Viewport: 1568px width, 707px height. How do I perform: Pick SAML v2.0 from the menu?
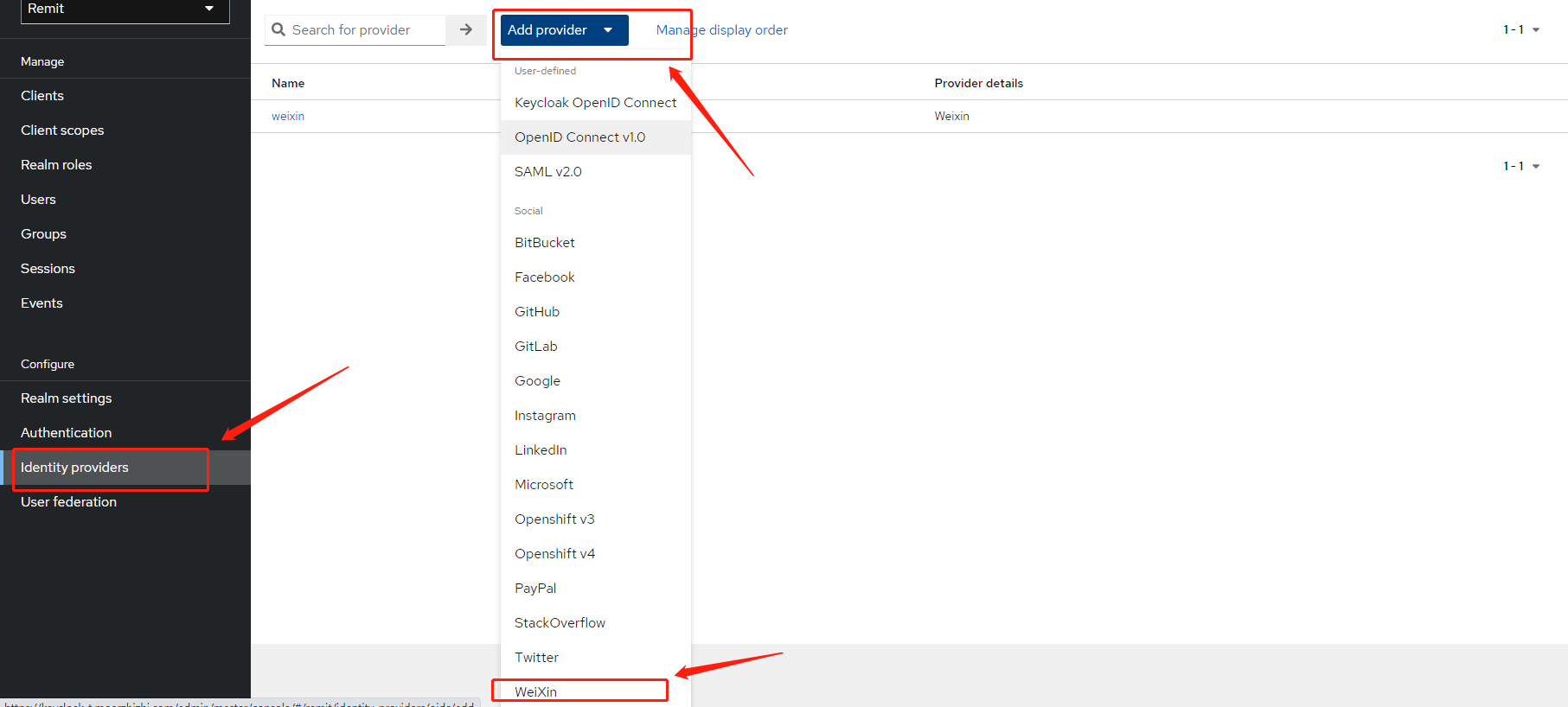548,172
